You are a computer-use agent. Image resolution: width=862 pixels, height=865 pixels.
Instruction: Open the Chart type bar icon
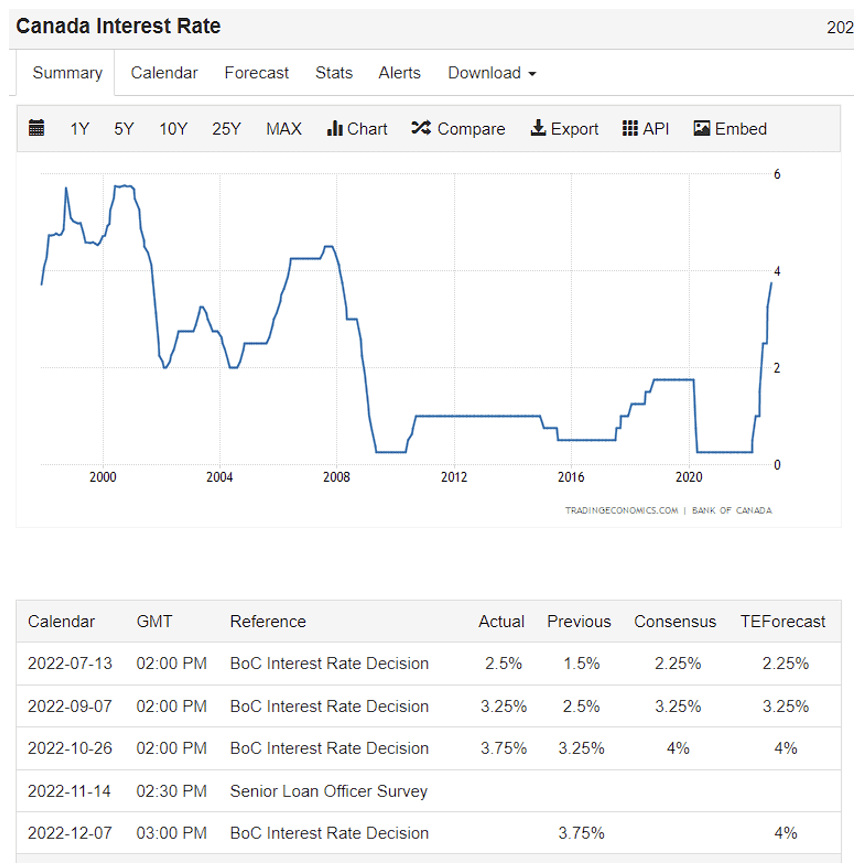click(x=335, y=128)
